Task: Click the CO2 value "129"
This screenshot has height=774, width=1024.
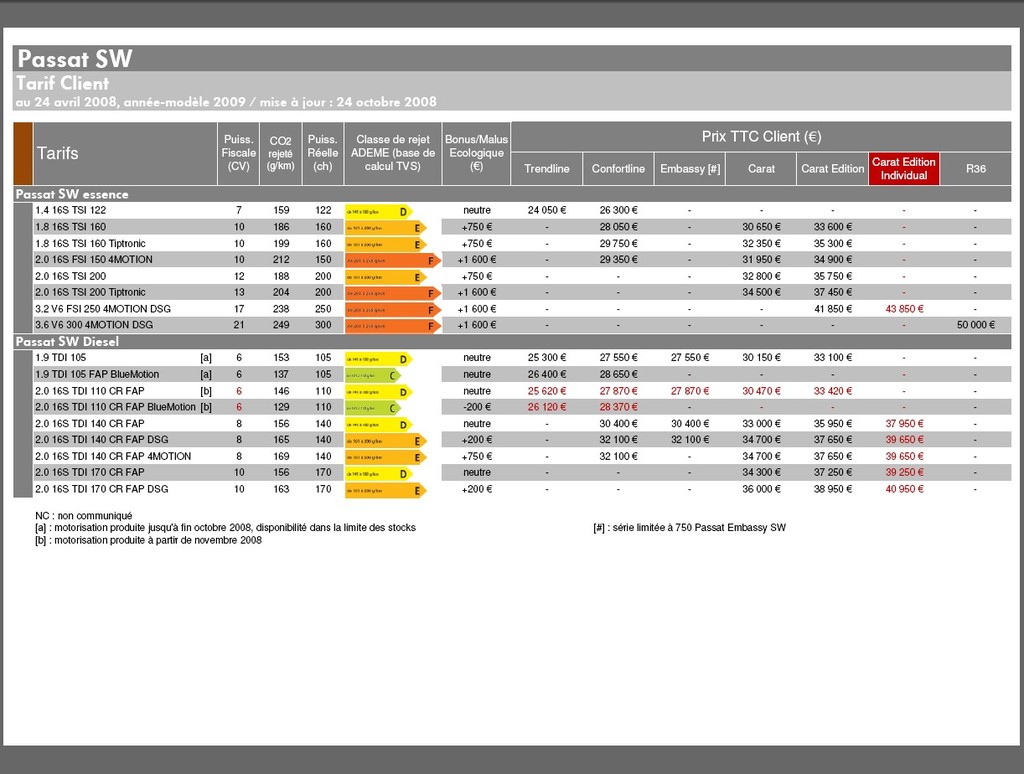Action: 281,407
